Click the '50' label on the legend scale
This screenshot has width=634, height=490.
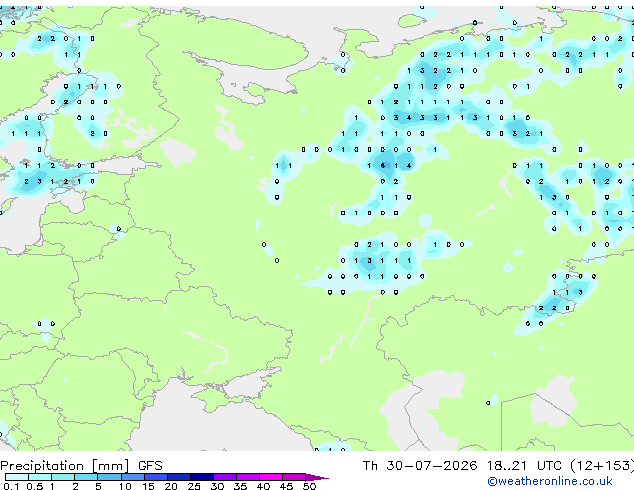pyautogui.click(x=309, y=486)
